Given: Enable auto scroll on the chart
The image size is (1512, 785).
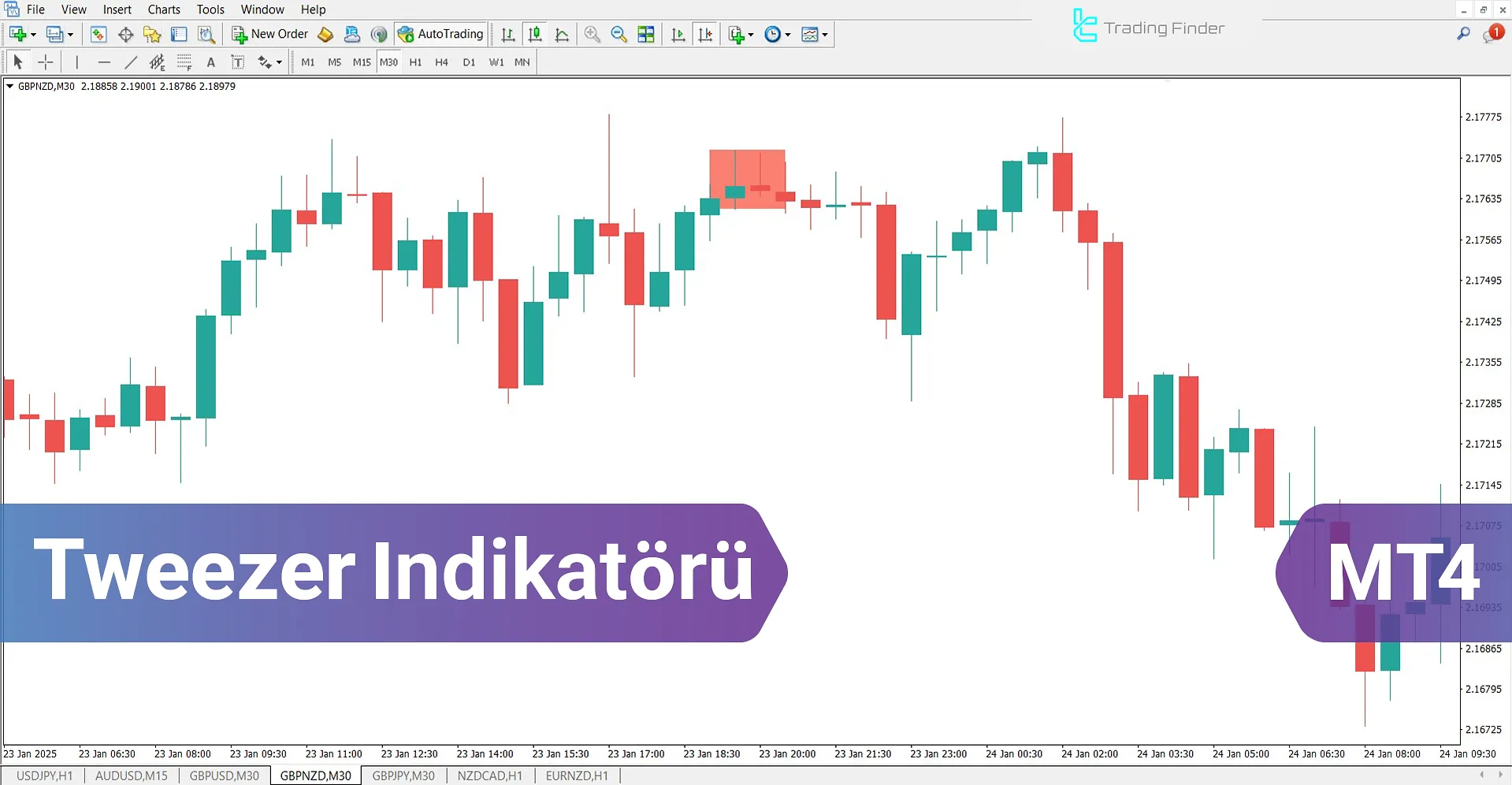Looking at the screenshot, I should pos(678,34).
